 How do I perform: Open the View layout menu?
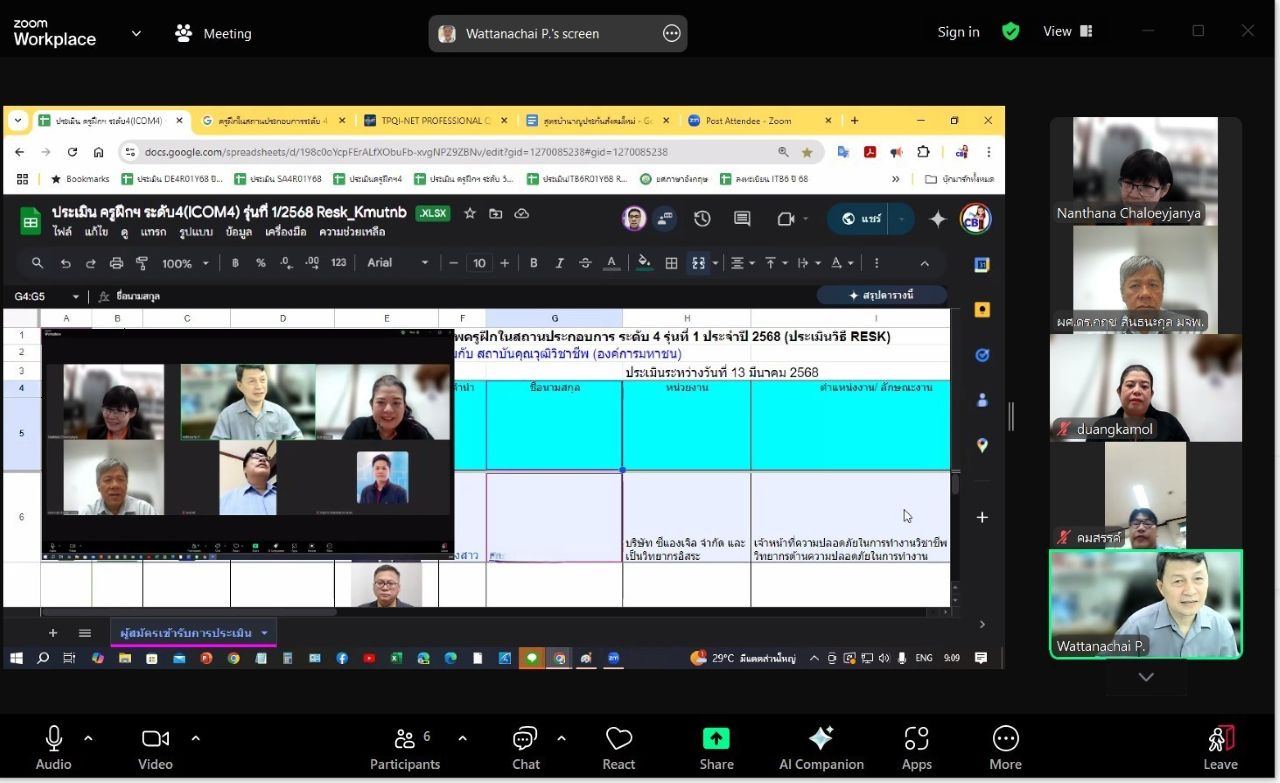point(1068,31)
